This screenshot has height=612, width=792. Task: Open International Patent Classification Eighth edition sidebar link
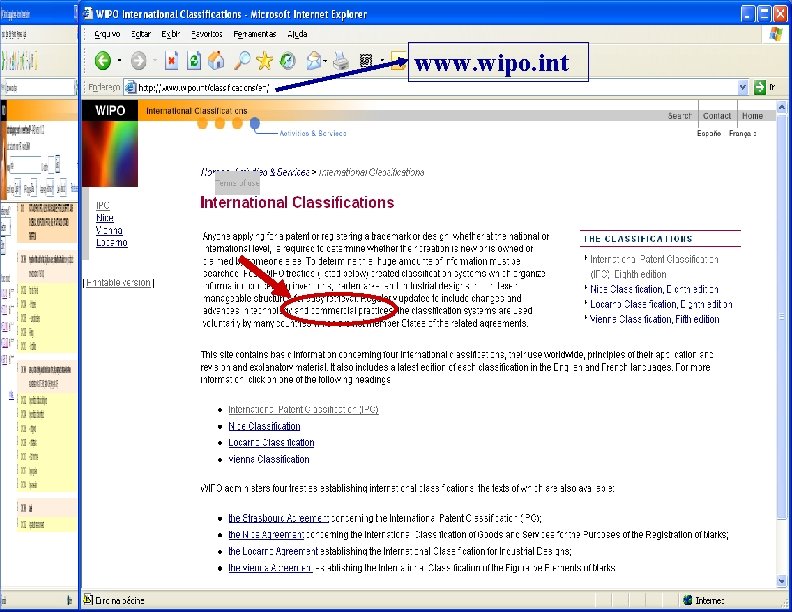click(654, 267)
